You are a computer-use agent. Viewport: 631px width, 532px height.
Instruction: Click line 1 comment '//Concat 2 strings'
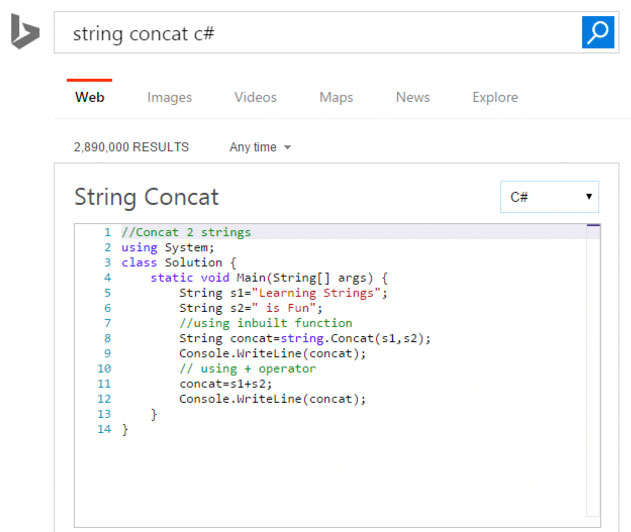[186, 232]
